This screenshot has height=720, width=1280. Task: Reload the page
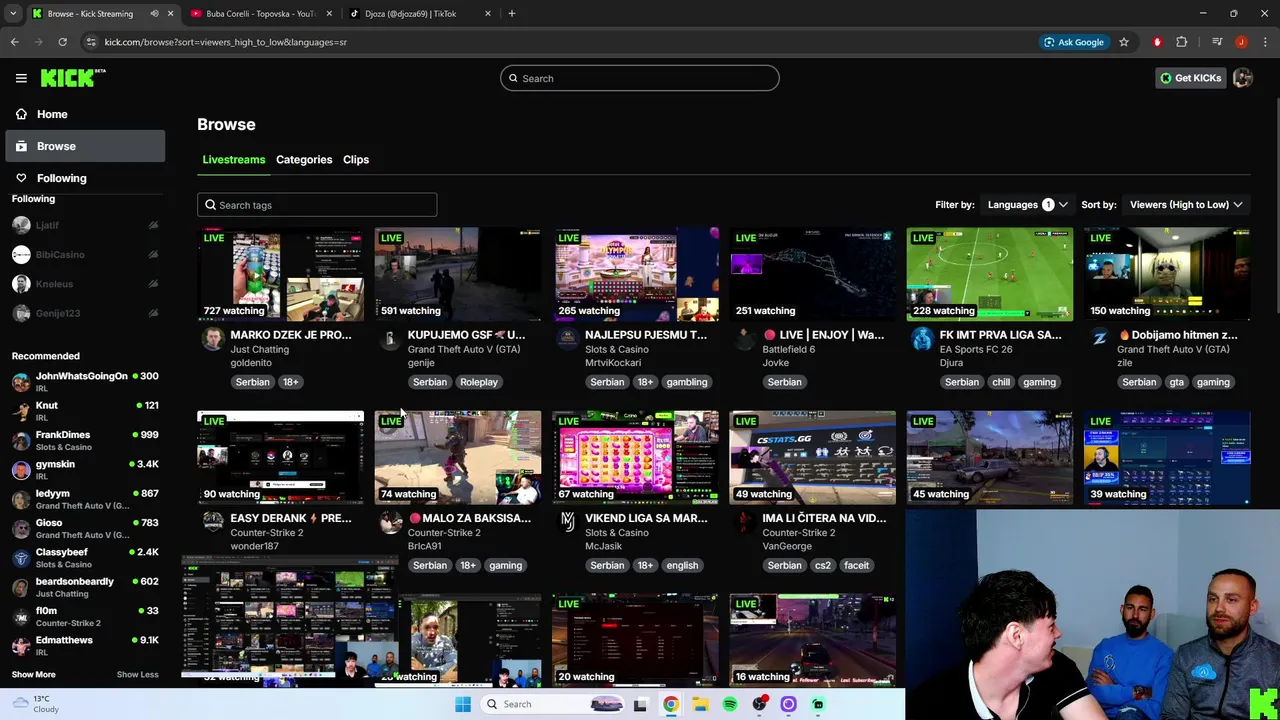(62, 42)
